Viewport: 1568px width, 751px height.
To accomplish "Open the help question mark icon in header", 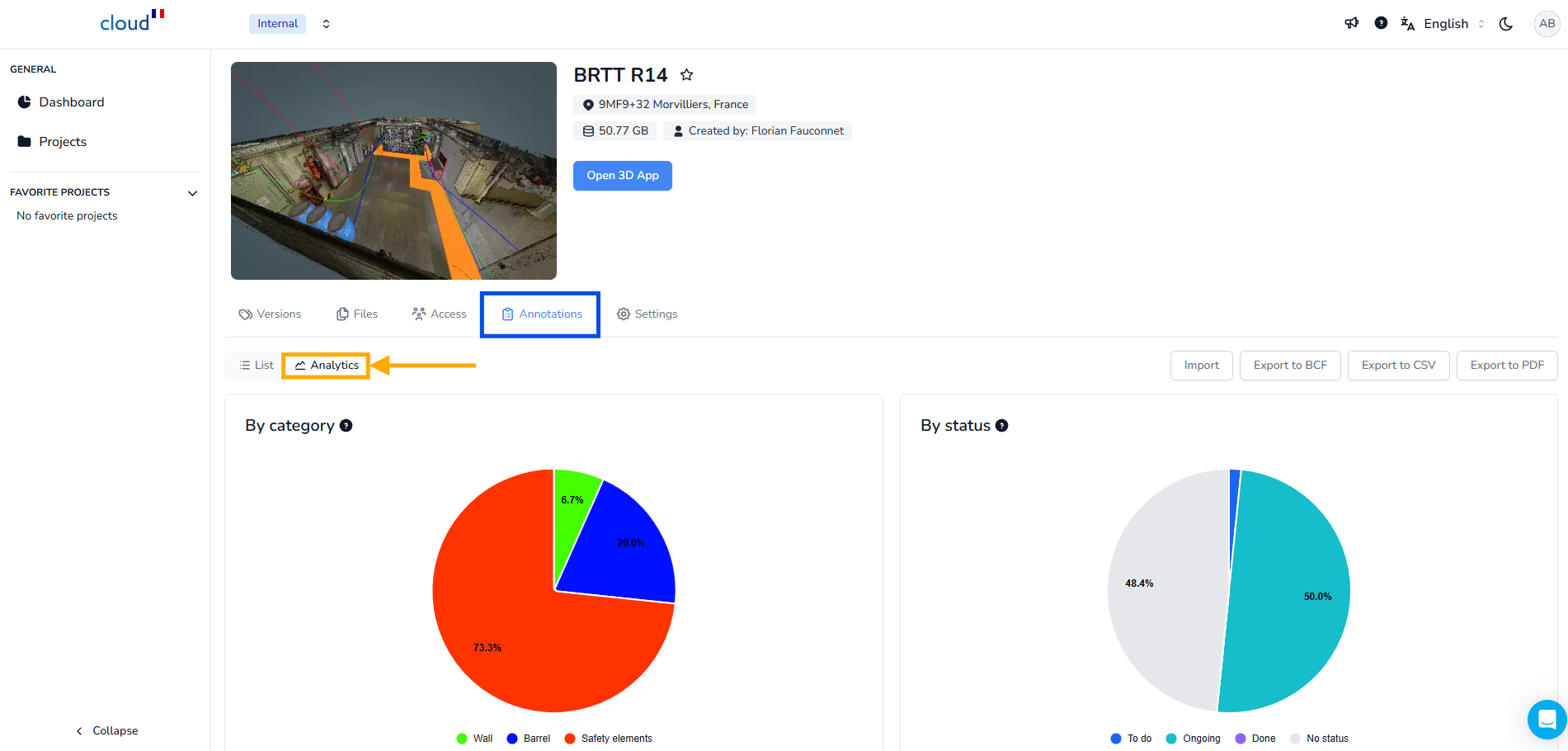I will tap(1381, 23).
